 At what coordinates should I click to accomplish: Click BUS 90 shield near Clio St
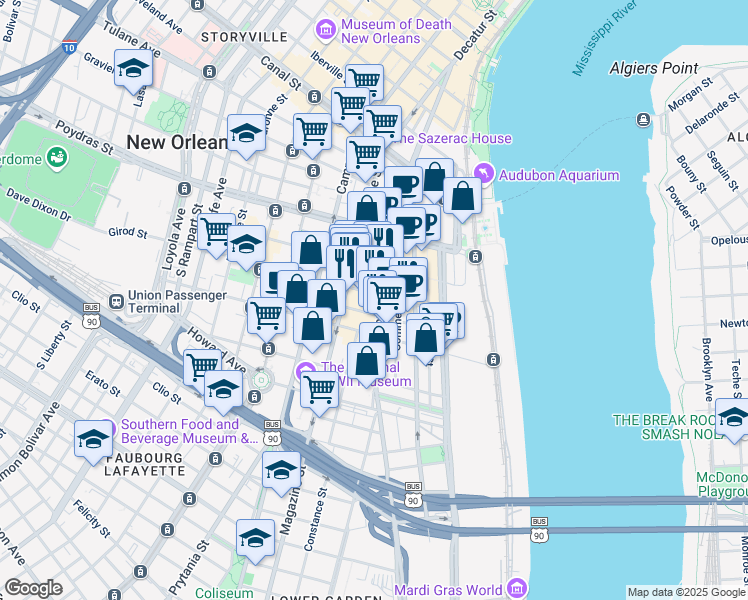[91, 316]
